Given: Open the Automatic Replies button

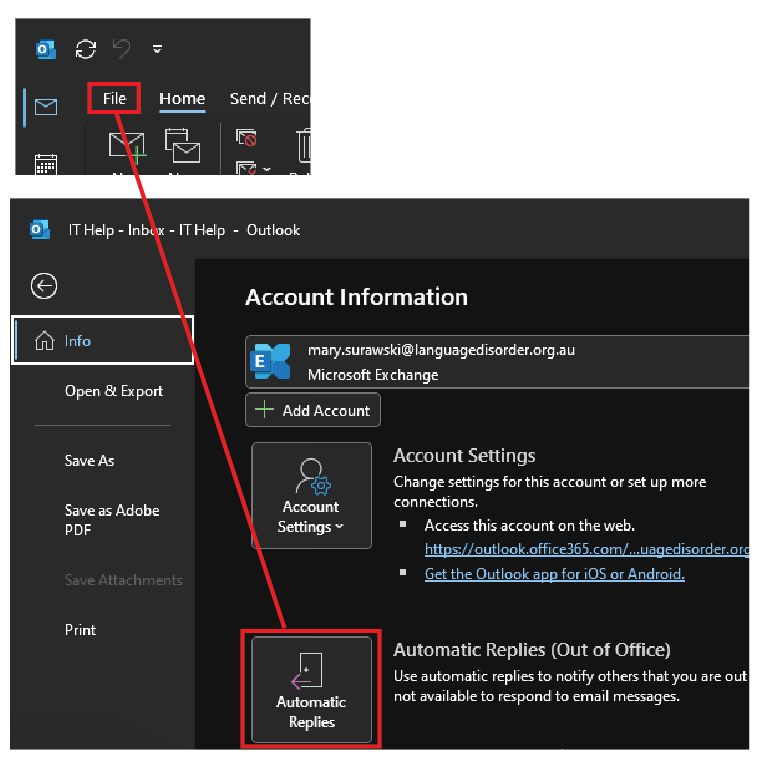Looking at the screenshot, I should [x=311, y=689].
